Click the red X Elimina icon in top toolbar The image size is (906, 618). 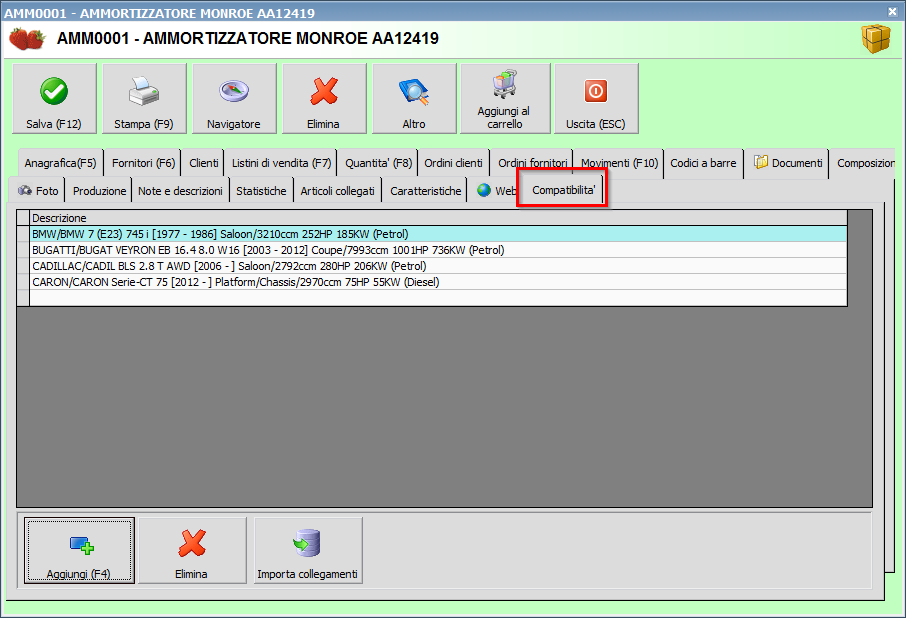pyautogui.click(x=324, y=91)
